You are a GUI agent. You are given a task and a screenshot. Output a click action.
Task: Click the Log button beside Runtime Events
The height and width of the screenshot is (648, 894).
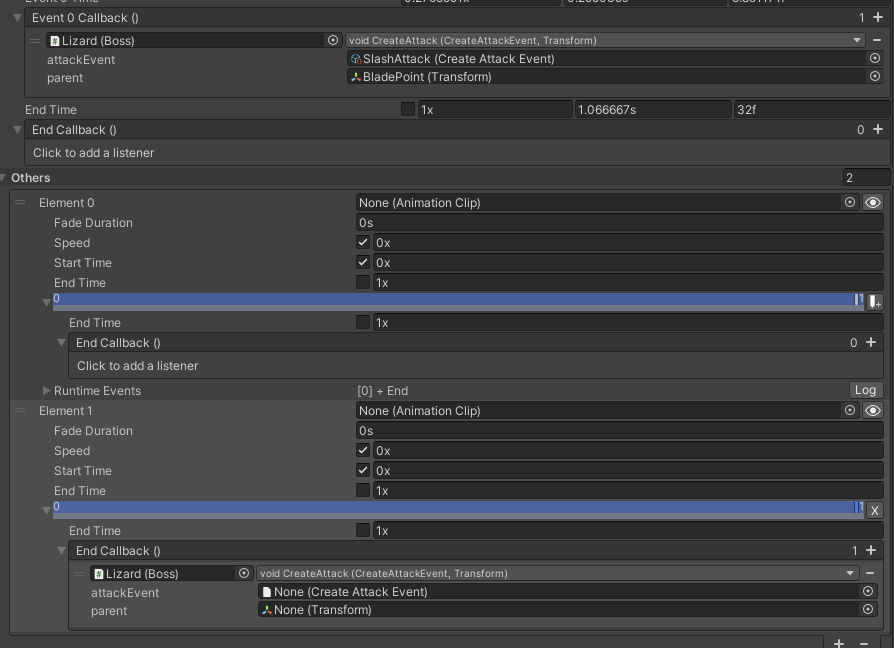(866, 390)
